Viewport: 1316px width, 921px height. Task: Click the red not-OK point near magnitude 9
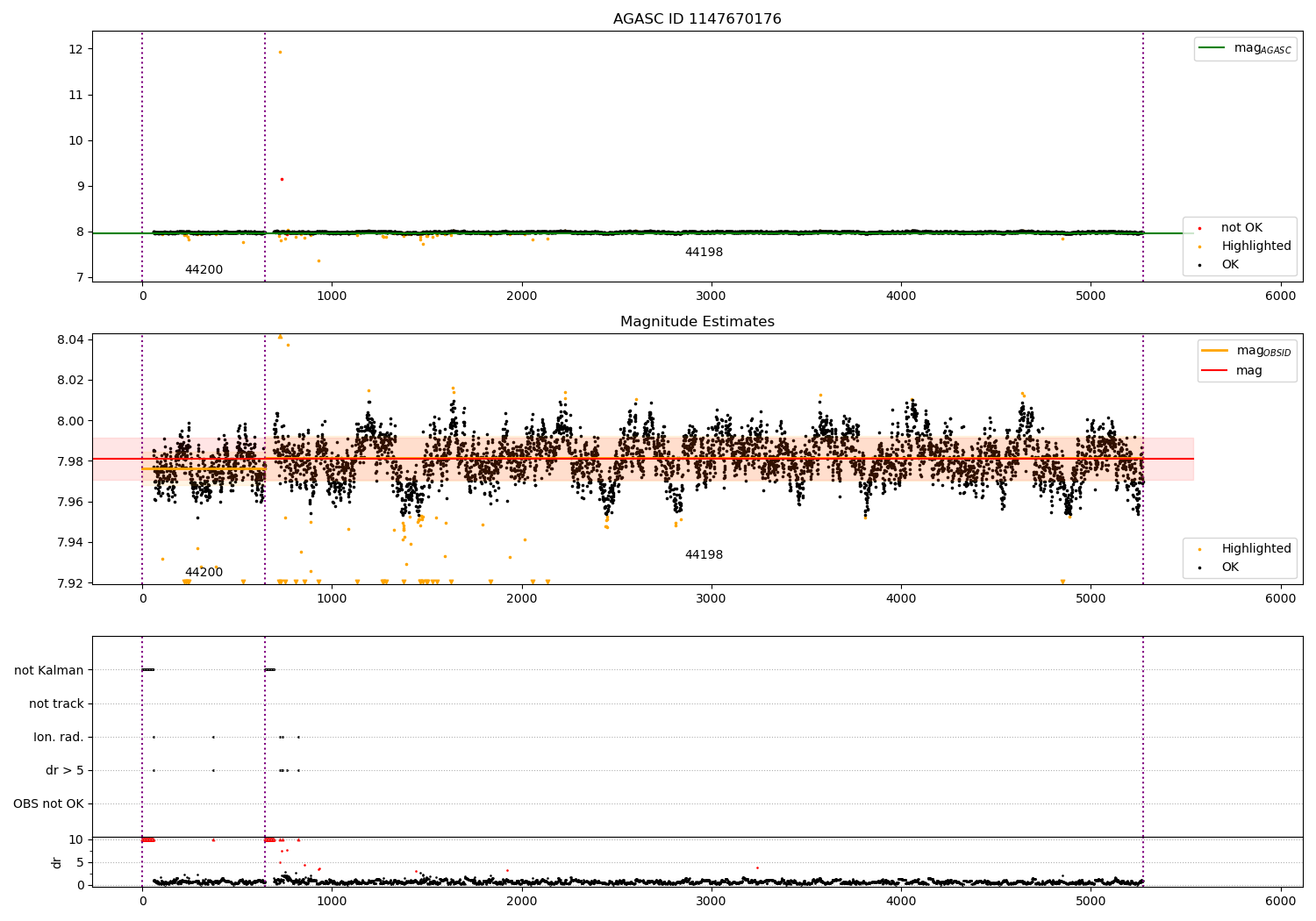[x=282, y=179]
